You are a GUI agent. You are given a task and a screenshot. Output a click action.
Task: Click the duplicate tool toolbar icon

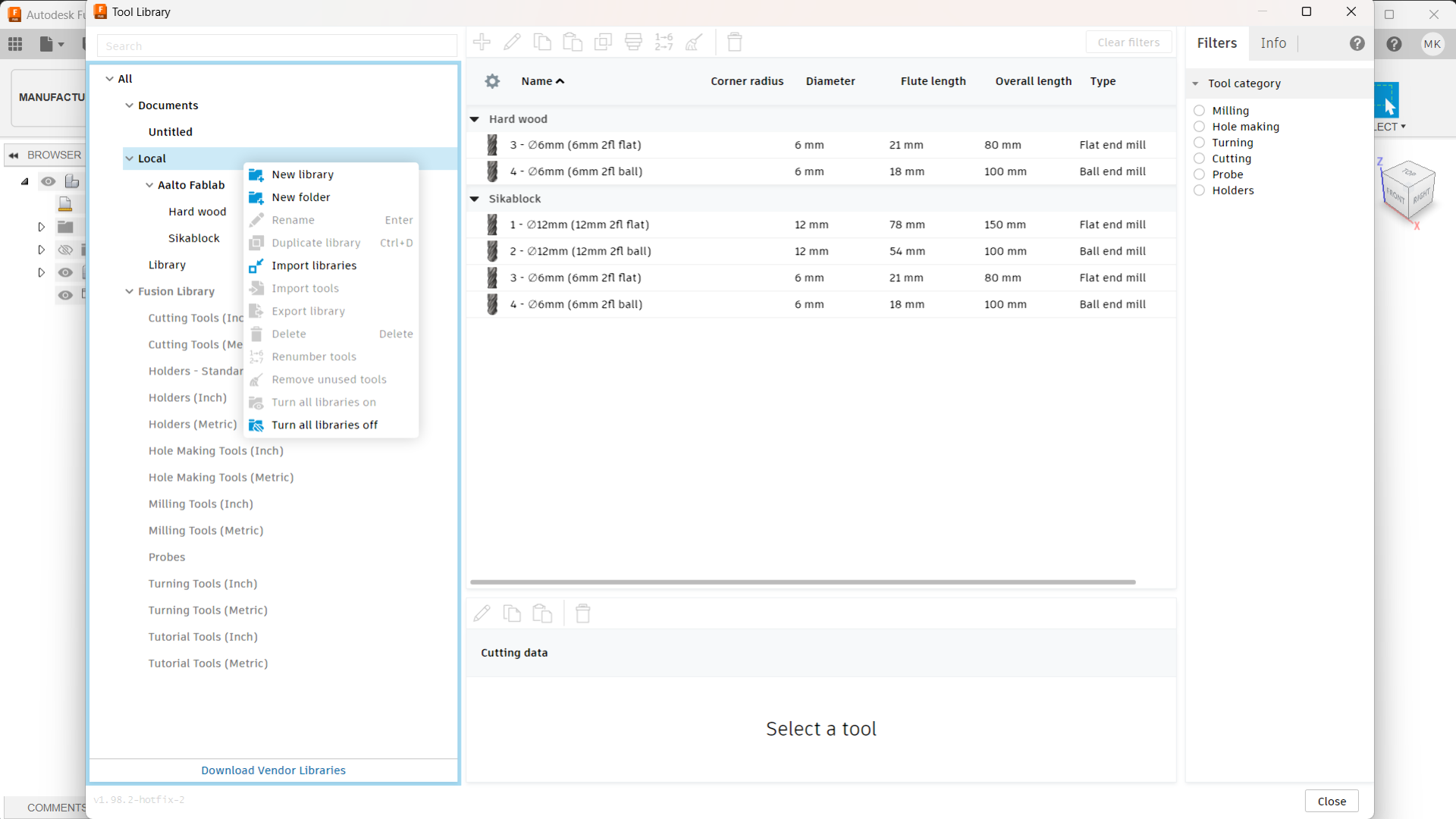click(603, 42)
